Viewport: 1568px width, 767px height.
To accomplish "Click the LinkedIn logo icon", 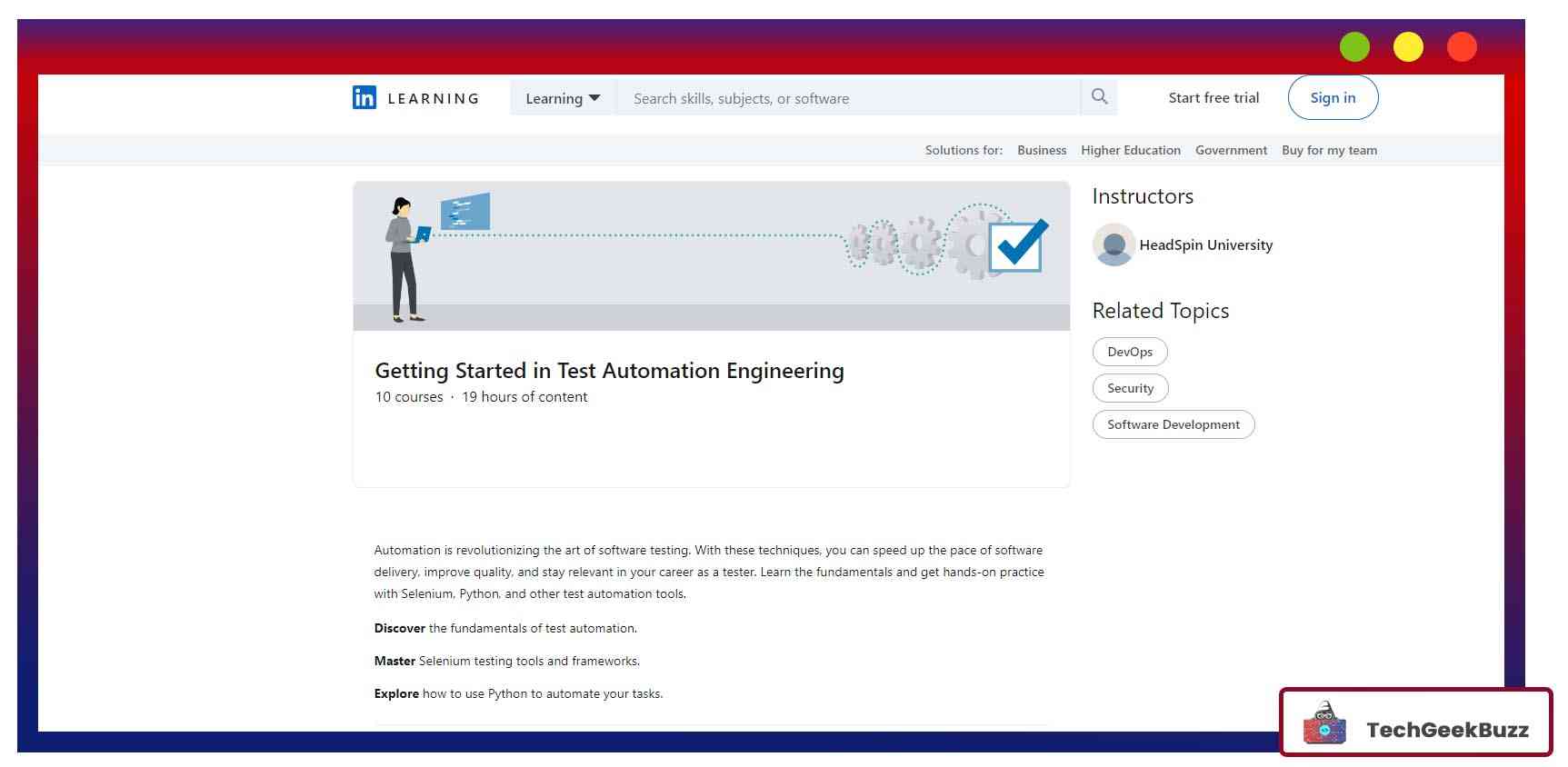I will coord(364,98).
